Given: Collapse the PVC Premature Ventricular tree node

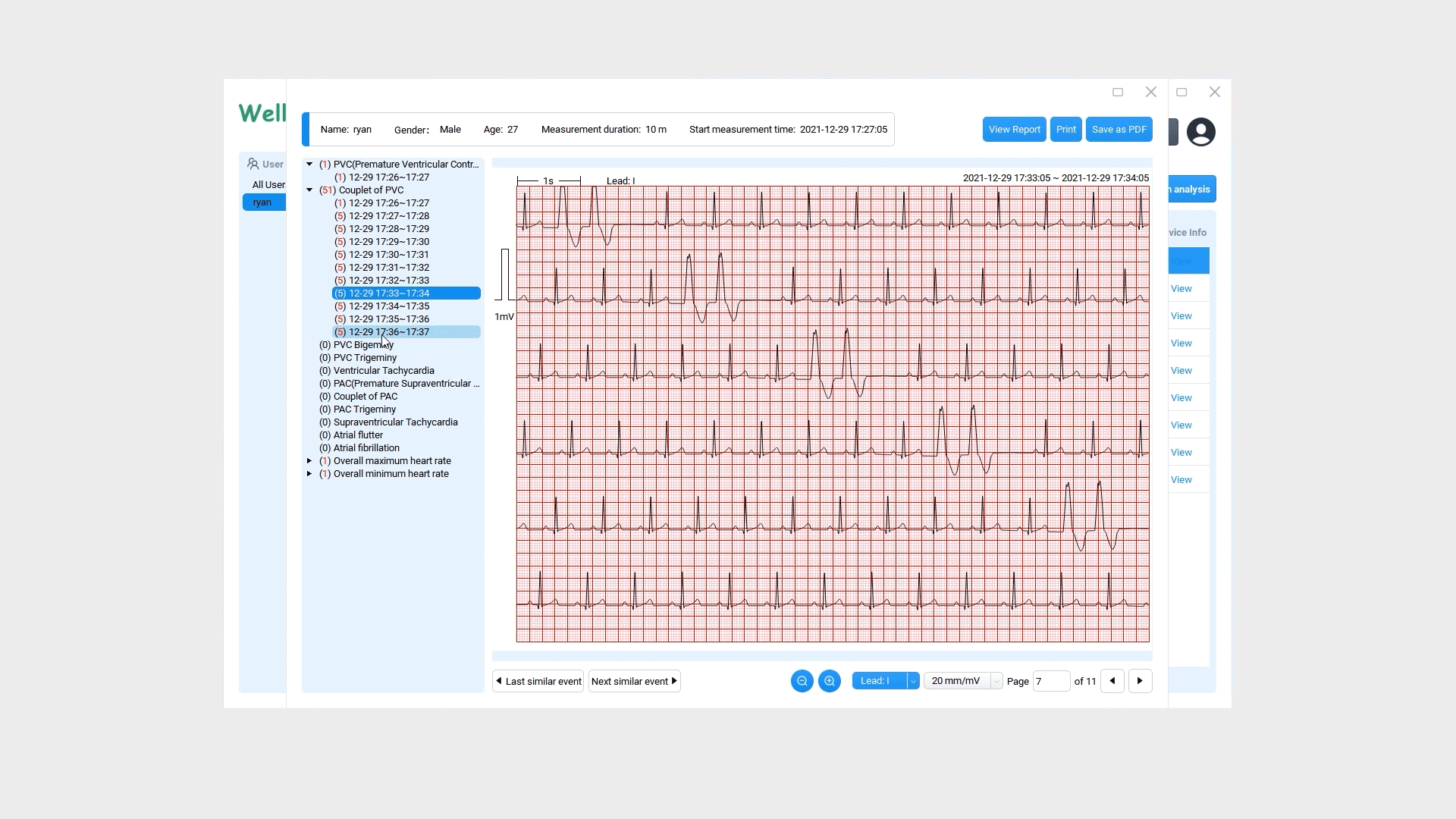Looking at the screenshot, I should coord(309,164).
